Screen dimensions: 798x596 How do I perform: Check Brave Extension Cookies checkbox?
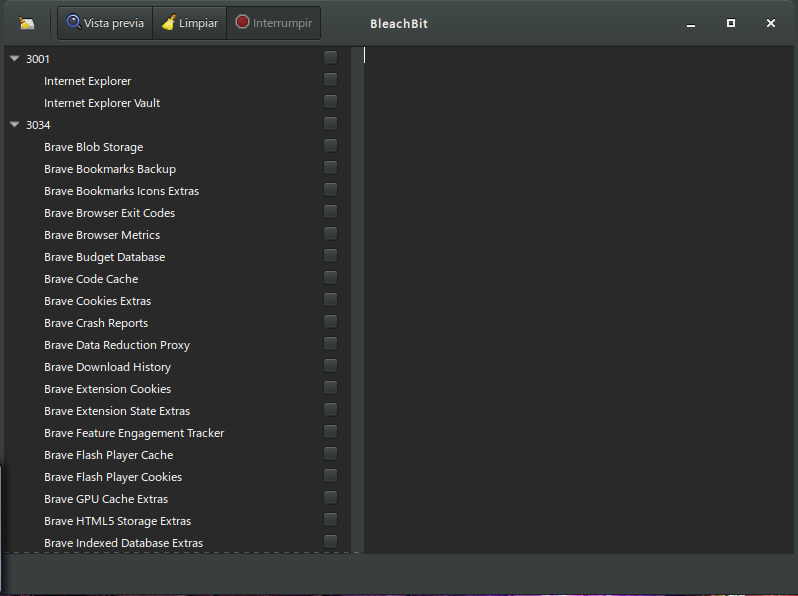click(330, 387)
